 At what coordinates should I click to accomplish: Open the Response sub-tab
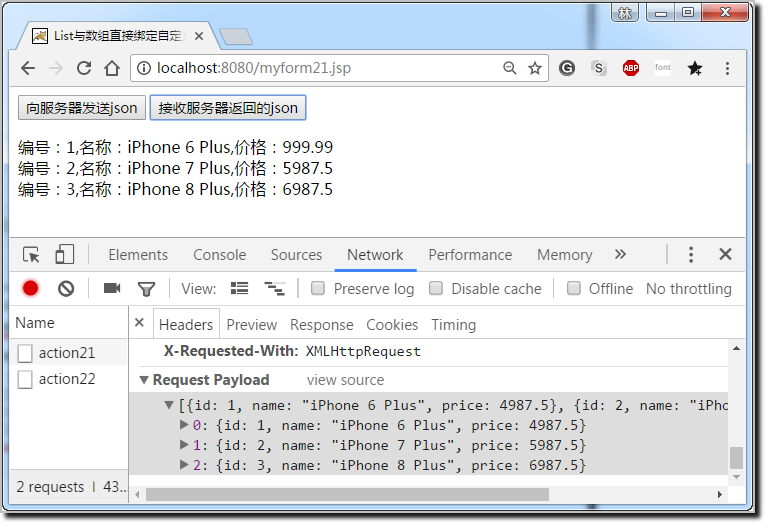(322, 324)
